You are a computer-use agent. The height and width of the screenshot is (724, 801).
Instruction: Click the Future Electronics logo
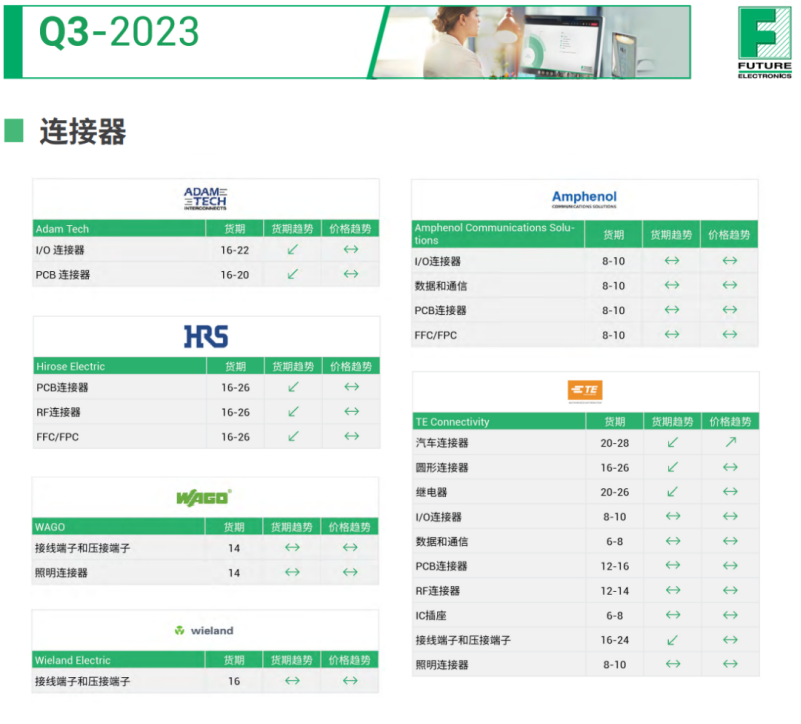coord(764,42)
